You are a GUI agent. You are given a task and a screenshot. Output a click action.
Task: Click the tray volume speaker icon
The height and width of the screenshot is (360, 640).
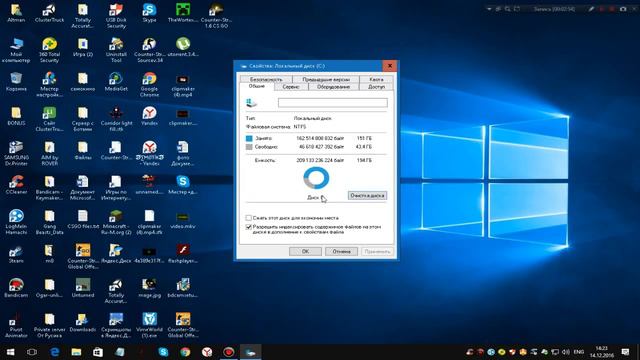[565, 352]
